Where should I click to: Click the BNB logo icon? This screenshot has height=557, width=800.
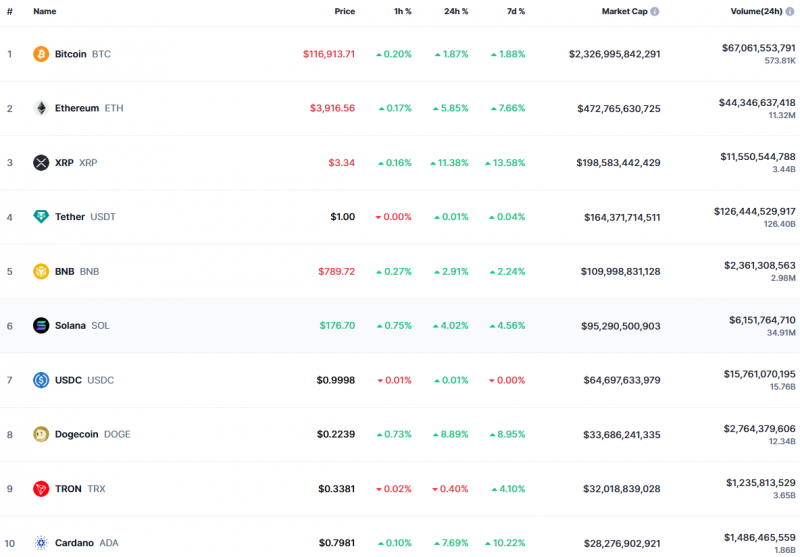41,271
